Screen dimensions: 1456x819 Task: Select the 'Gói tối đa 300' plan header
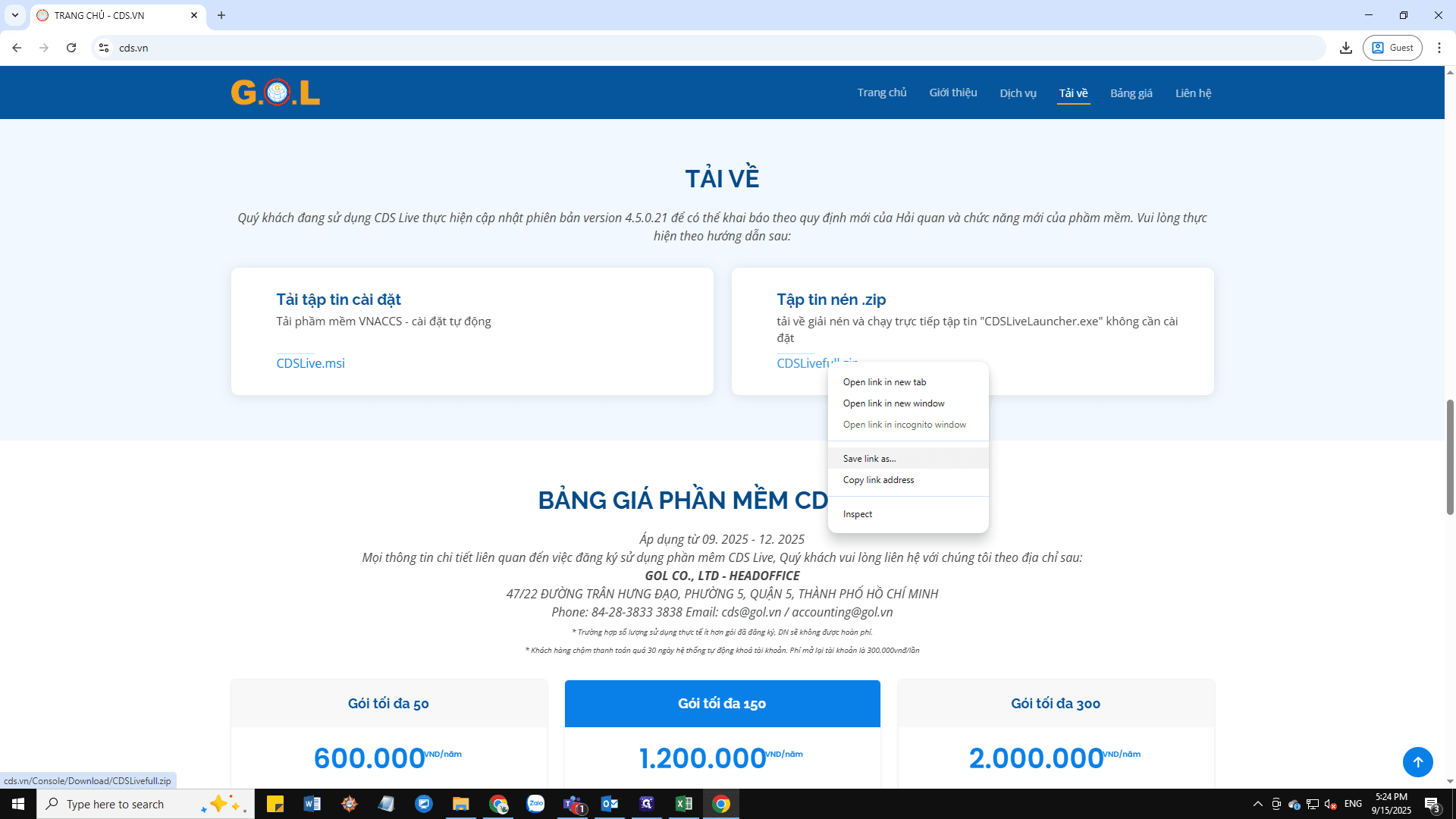point(1056,704)
